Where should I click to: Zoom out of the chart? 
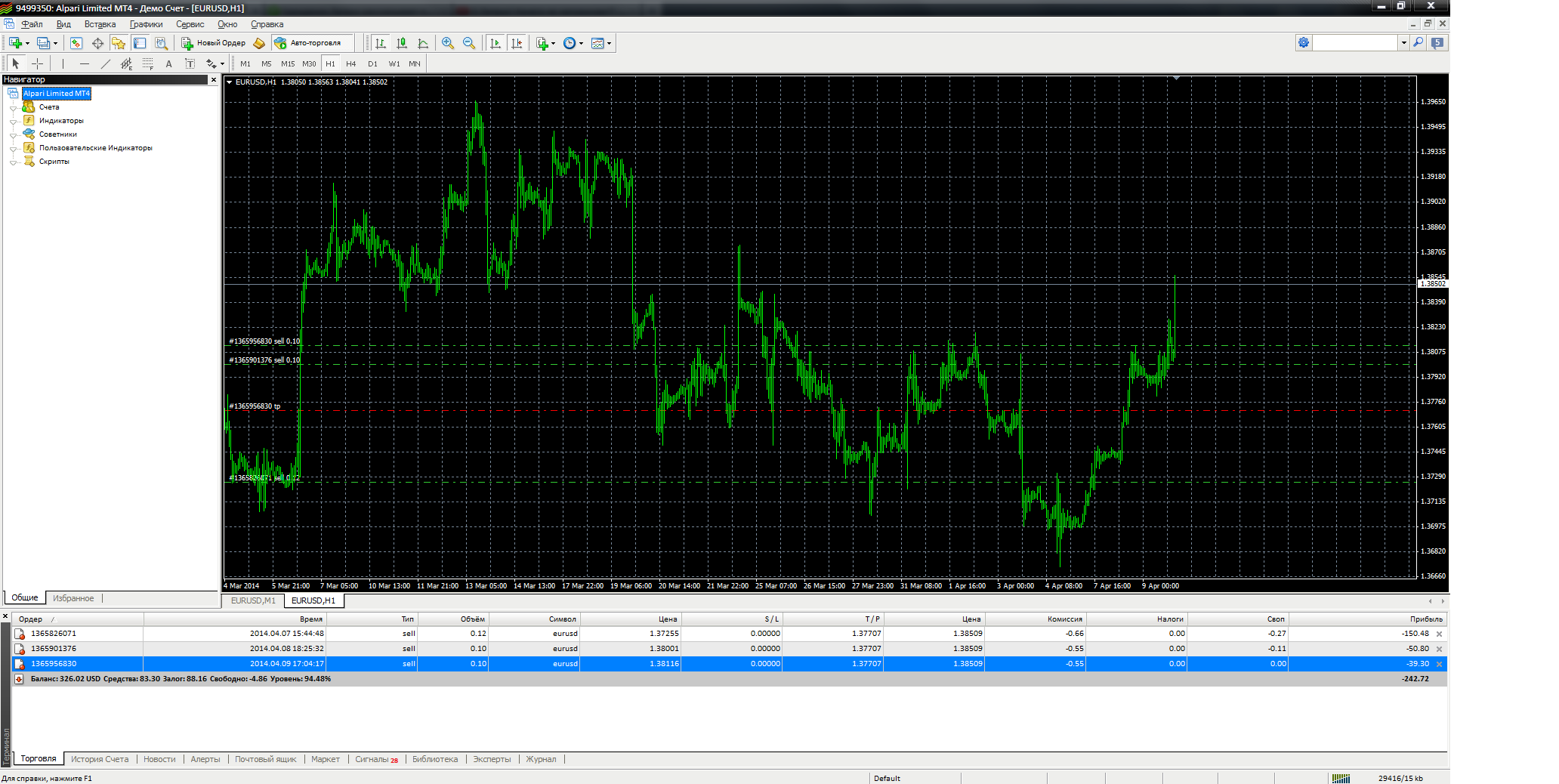tap(469, 43)
